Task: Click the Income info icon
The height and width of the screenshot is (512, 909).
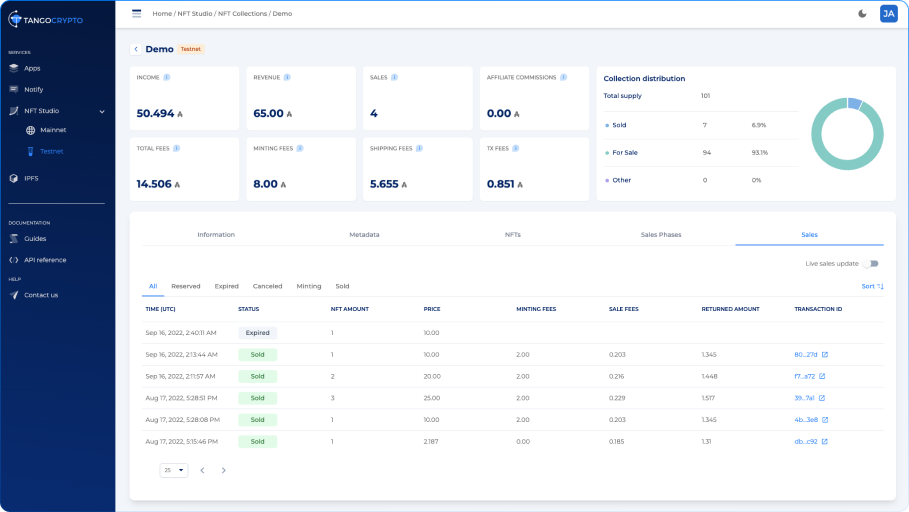Action: click(x=166, y=77)
